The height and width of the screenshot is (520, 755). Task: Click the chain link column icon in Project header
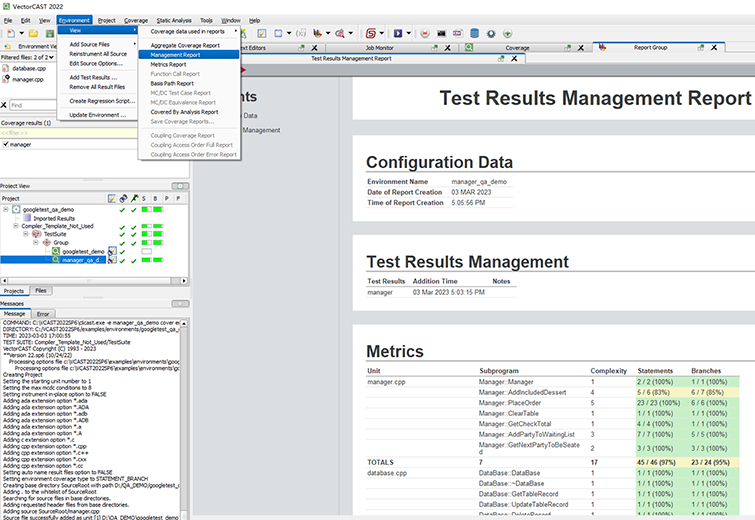click(x=123, y=198)
